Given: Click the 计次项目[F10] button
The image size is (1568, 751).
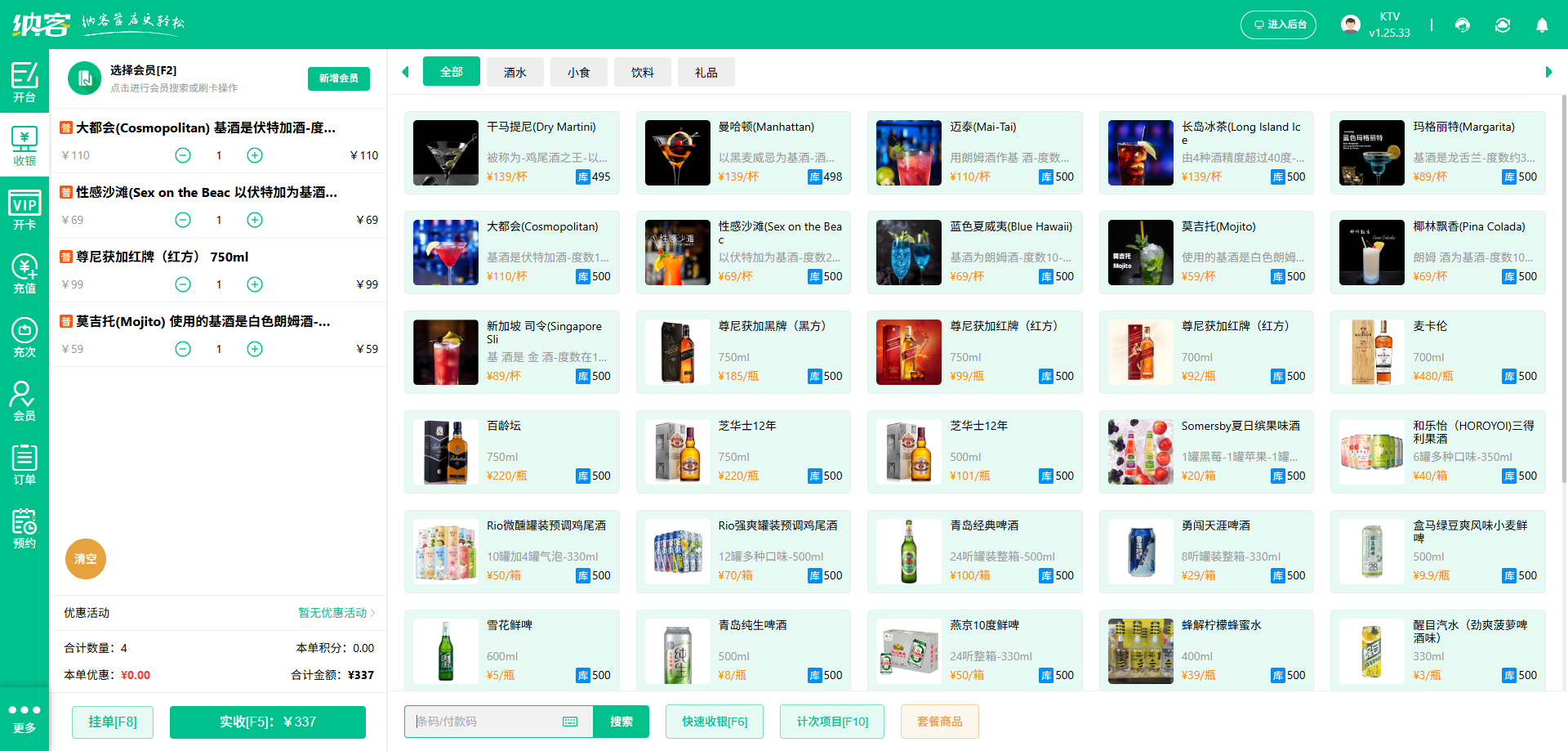Looking at the screenshot, I should pos(832,722).
